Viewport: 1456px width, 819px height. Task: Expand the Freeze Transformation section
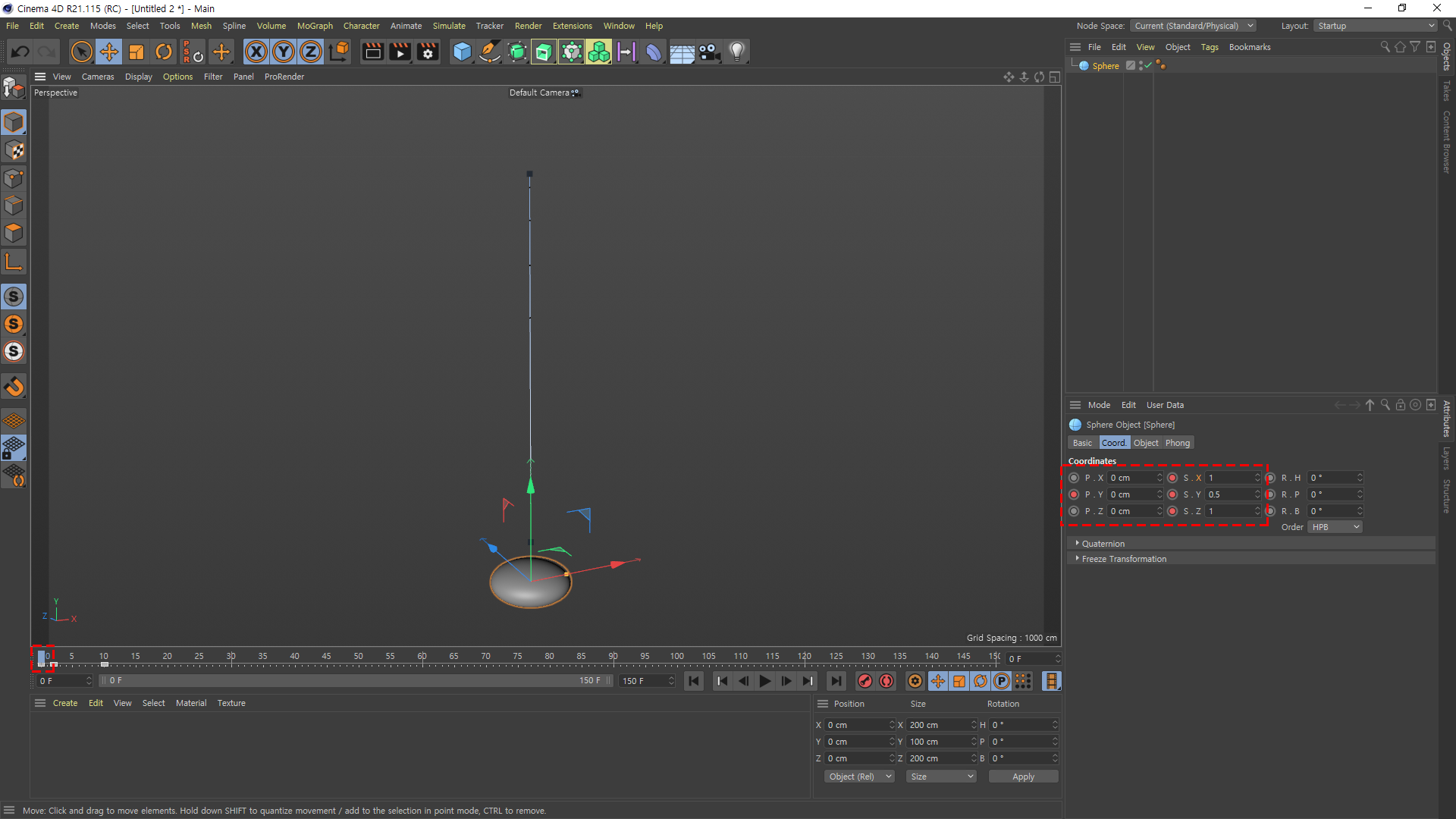(1124, 559)
